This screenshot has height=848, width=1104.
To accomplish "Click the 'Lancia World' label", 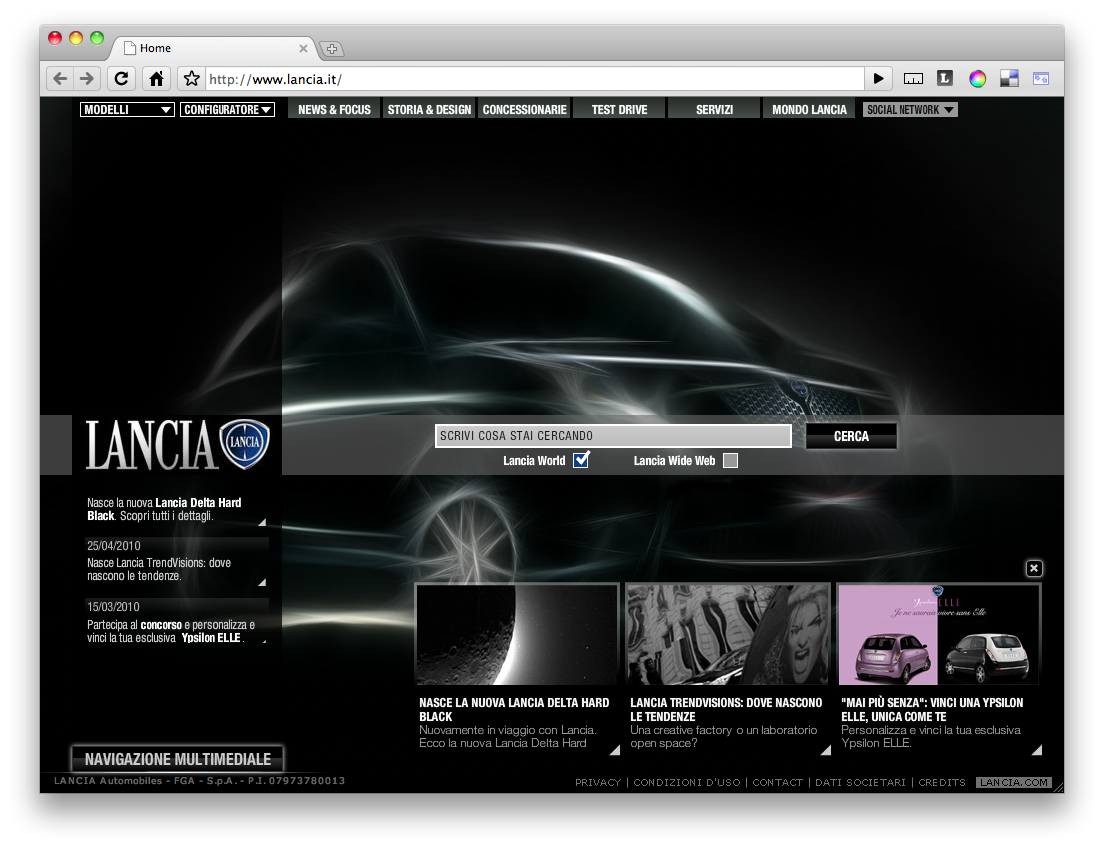I will tap(534, 461).
